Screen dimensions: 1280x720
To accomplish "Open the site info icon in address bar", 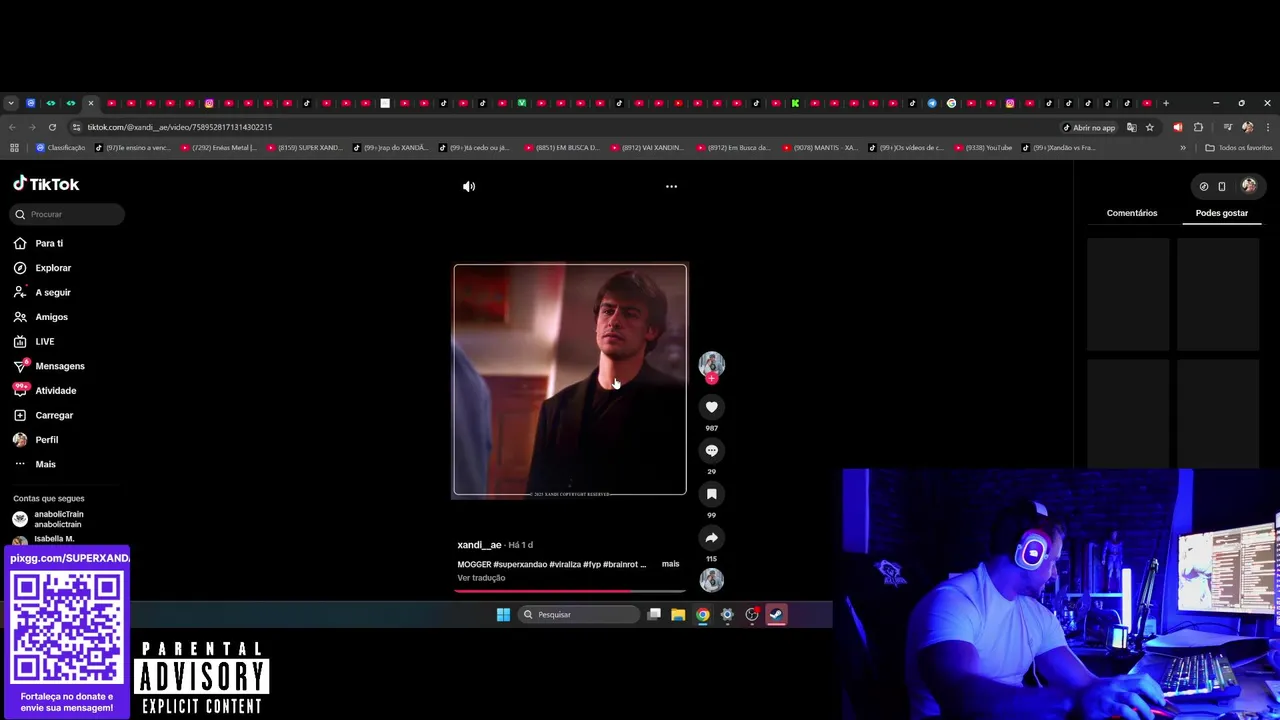I will [x=76, y=127].
